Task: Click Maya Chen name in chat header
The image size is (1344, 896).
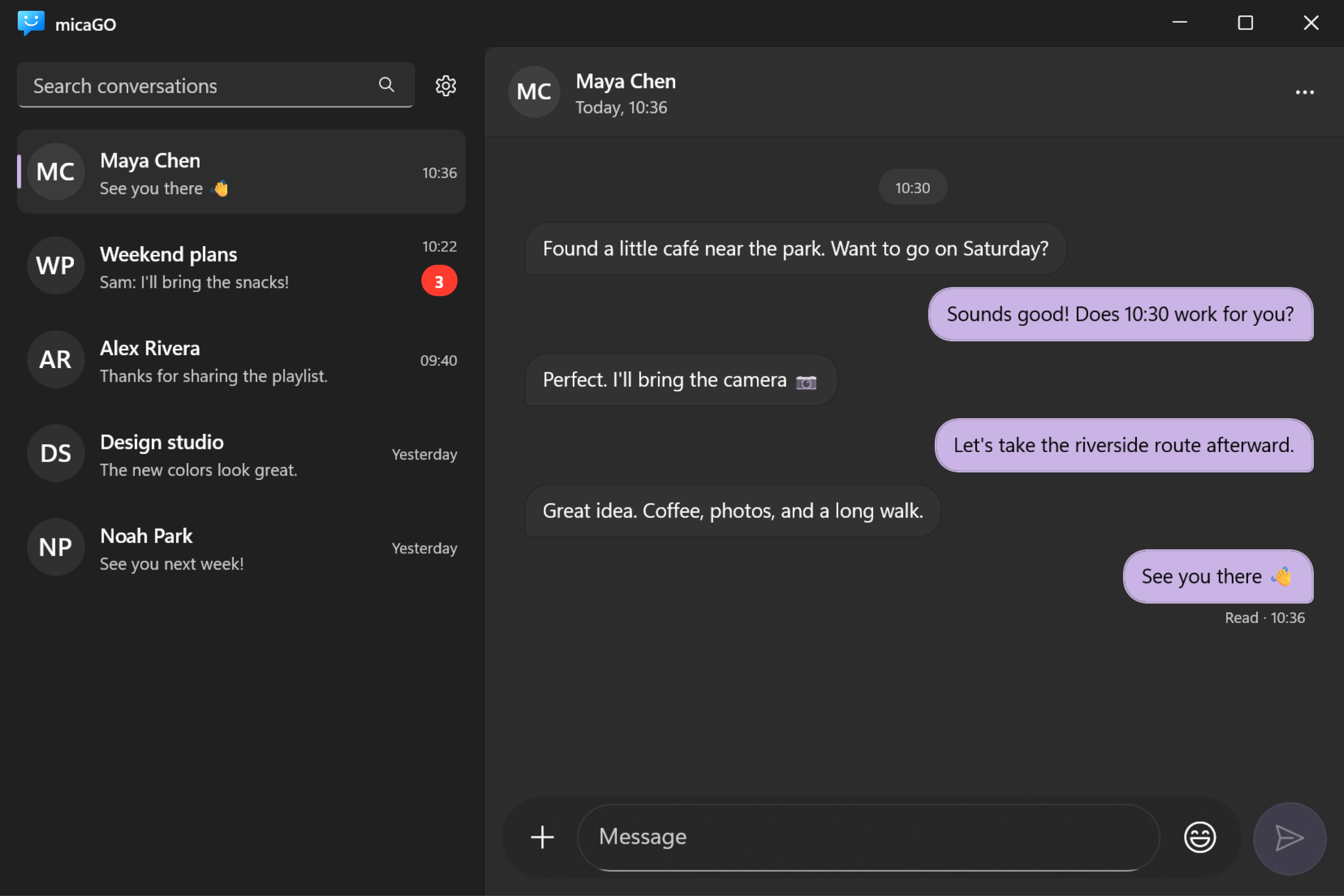Action: (626, 81)
